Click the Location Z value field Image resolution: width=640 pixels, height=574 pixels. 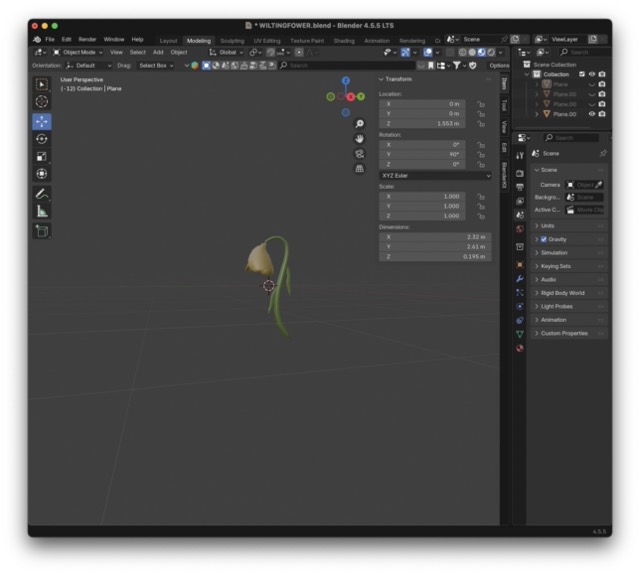(421, 123)
